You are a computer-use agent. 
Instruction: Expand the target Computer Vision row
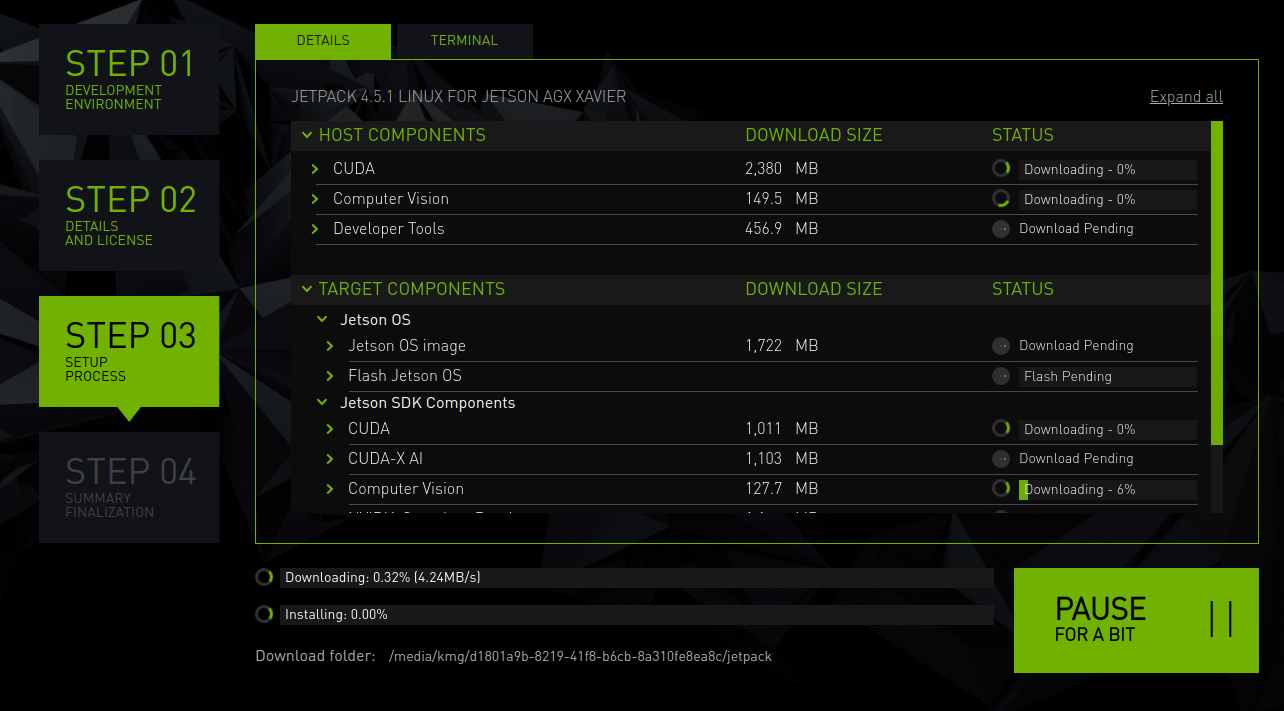330,489
